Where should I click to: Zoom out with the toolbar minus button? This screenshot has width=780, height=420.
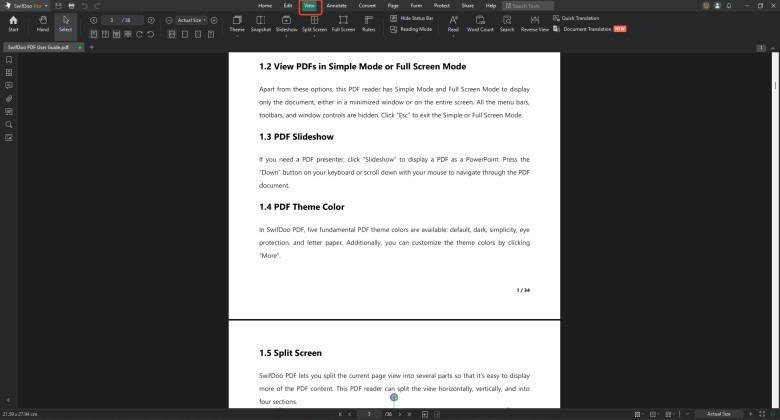click(x=169, y=20)
